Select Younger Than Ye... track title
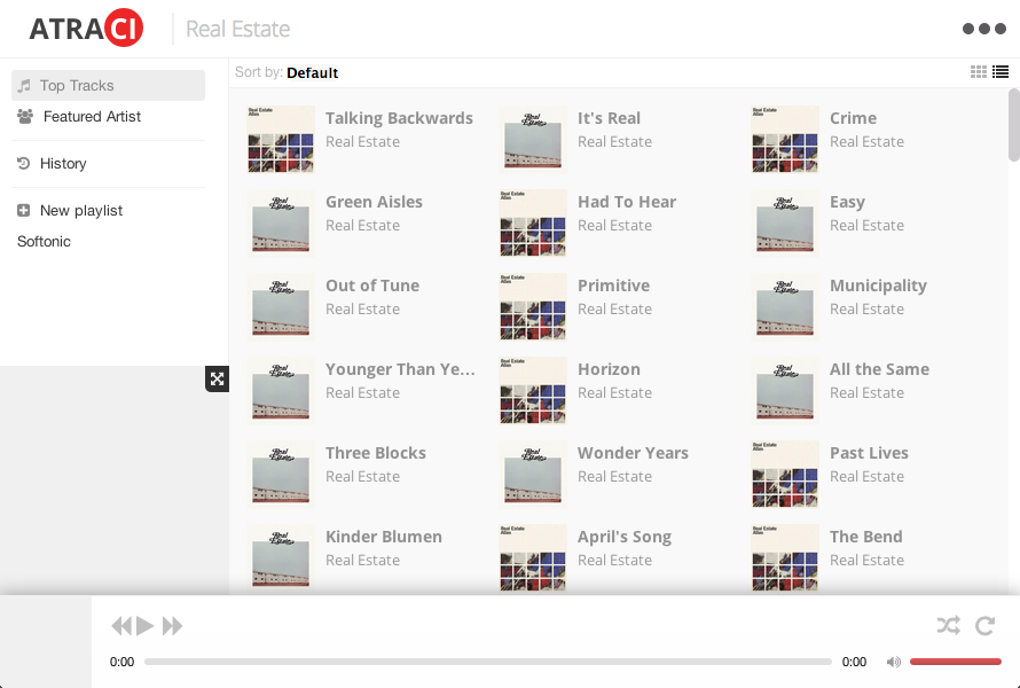This screenshot has height=688, width=1020. point(400,369)
